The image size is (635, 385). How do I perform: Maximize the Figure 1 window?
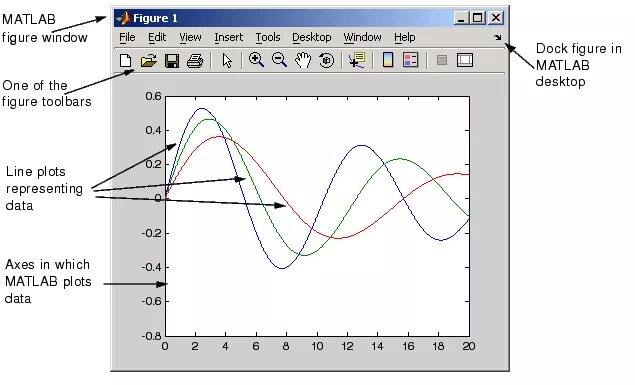478,18
